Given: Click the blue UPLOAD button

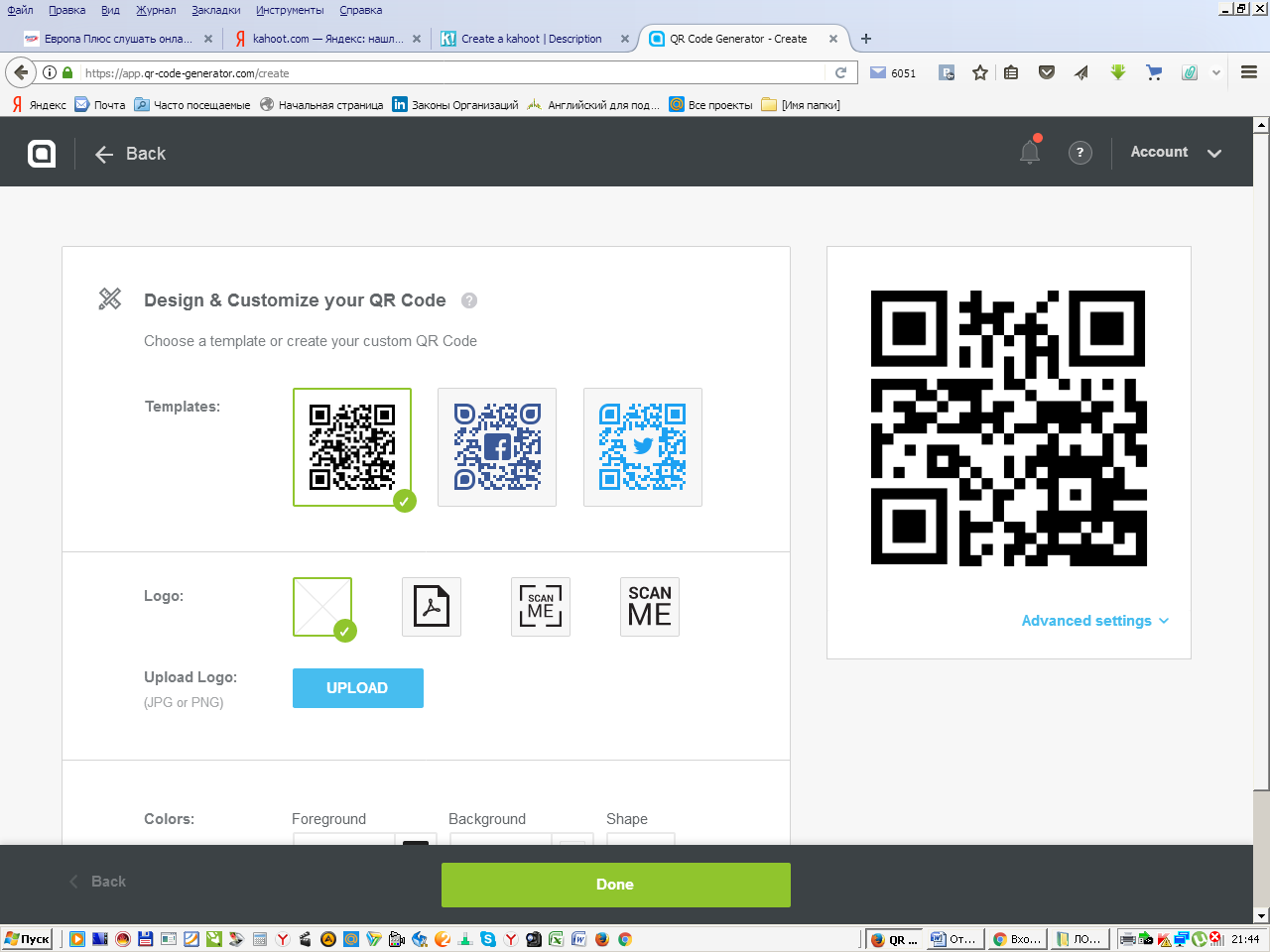Looking at the screenshot, I should (x=358, y=688).
